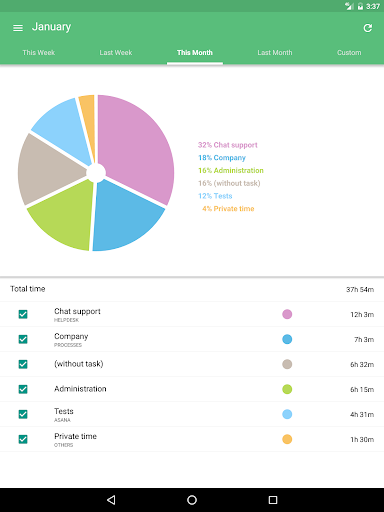The height and width of the screenshot is (512, 384).
Task: Toggle the Administration checkbox
Action: click(23, 389)
